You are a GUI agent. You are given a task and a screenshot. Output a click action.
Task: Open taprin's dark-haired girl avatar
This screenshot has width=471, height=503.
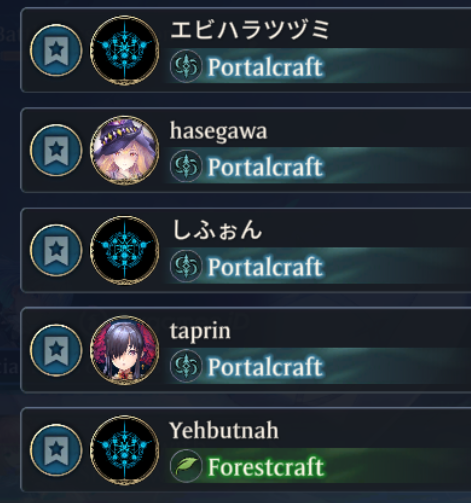click(x=124, y=350)
